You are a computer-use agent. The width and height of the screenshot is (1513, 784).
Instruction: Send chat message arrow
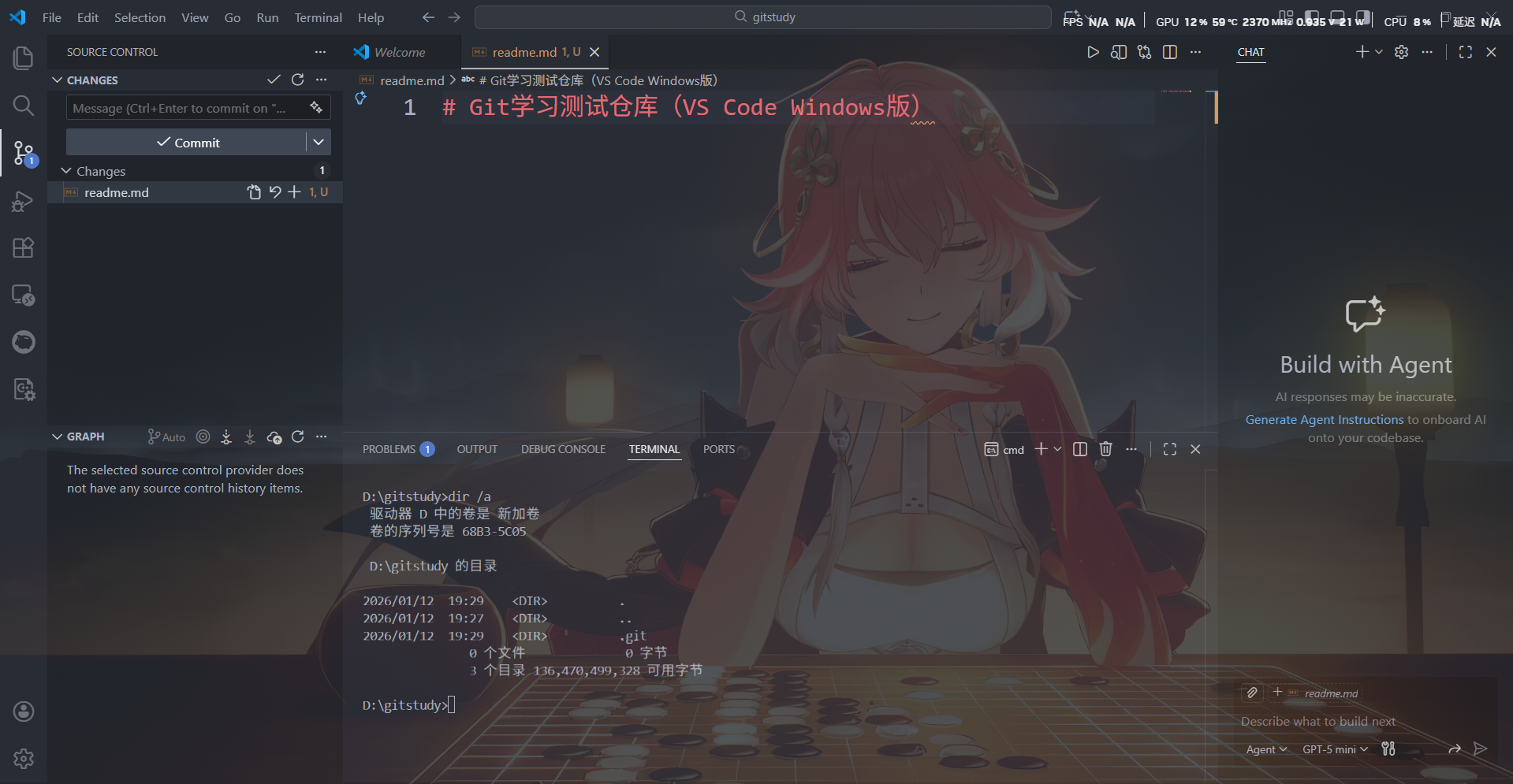tap(1481, 749)
